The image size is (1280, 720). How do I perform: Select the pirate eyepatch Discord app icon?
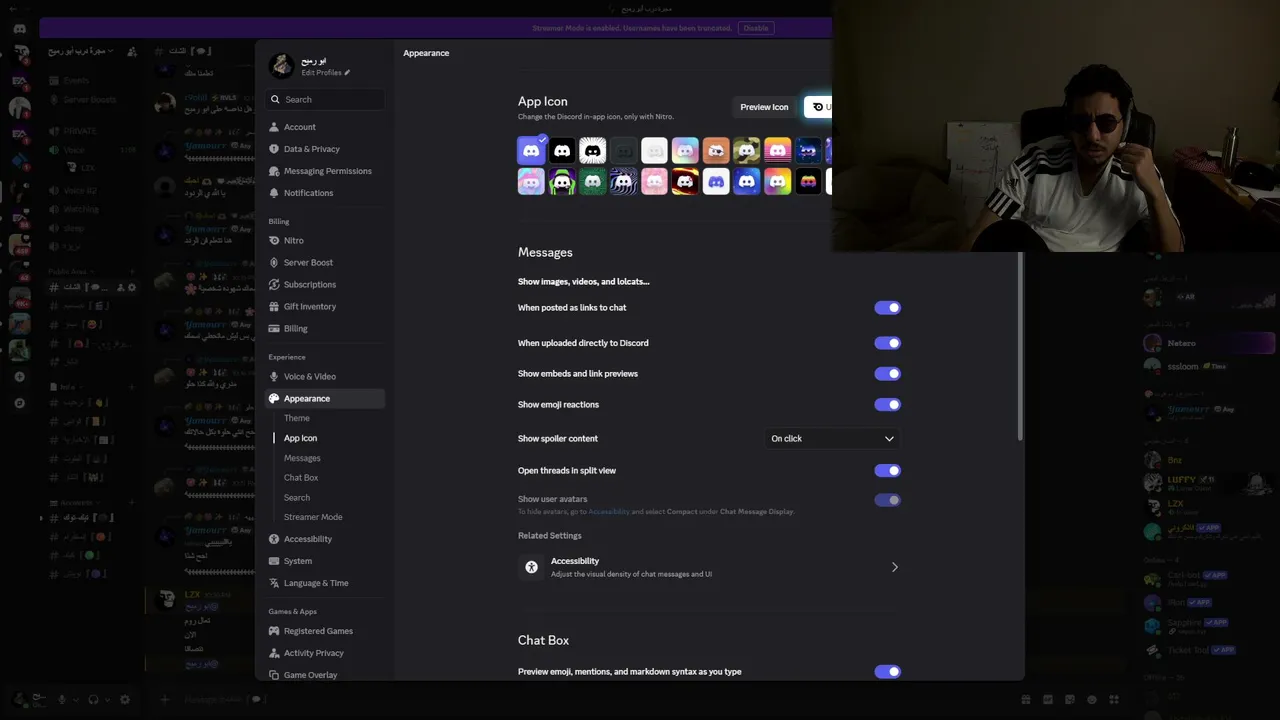pos(716,150)
